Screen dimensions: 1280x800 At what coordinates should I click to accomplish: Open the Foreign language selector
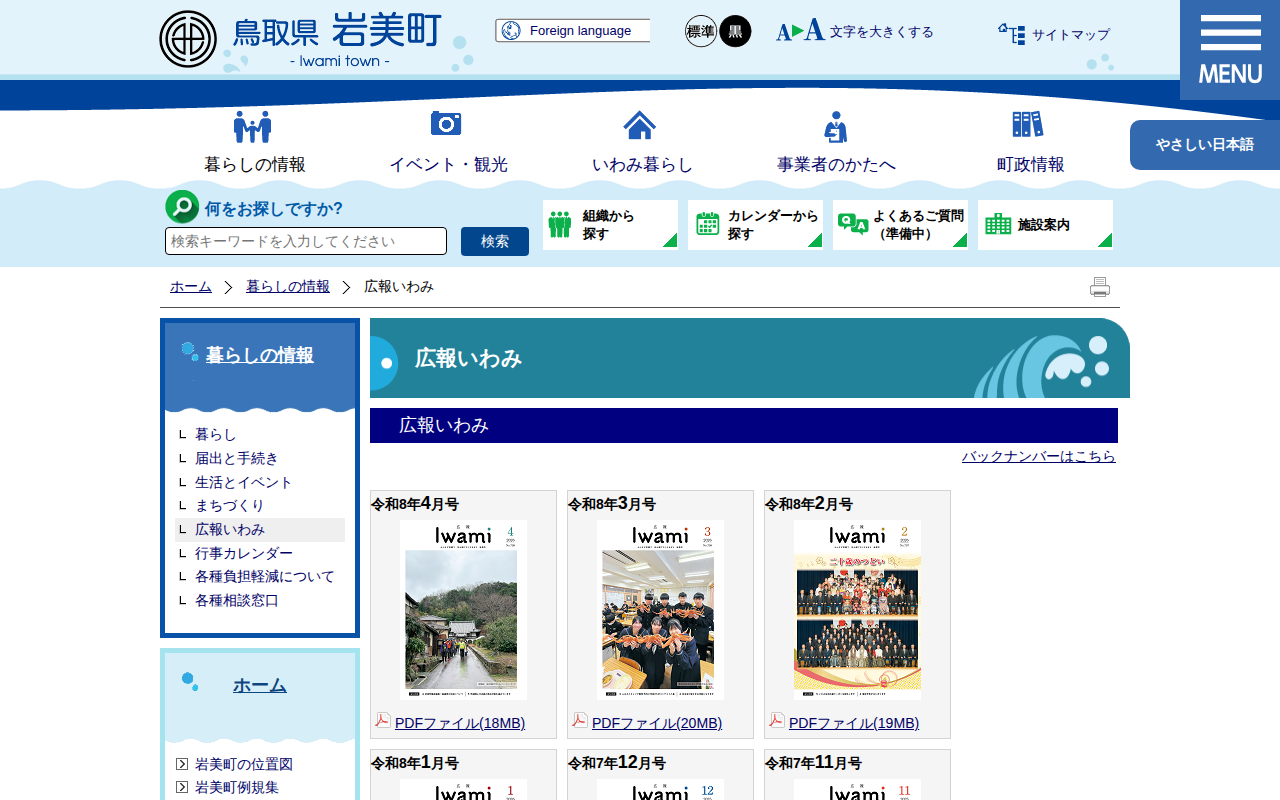(572, 31)
